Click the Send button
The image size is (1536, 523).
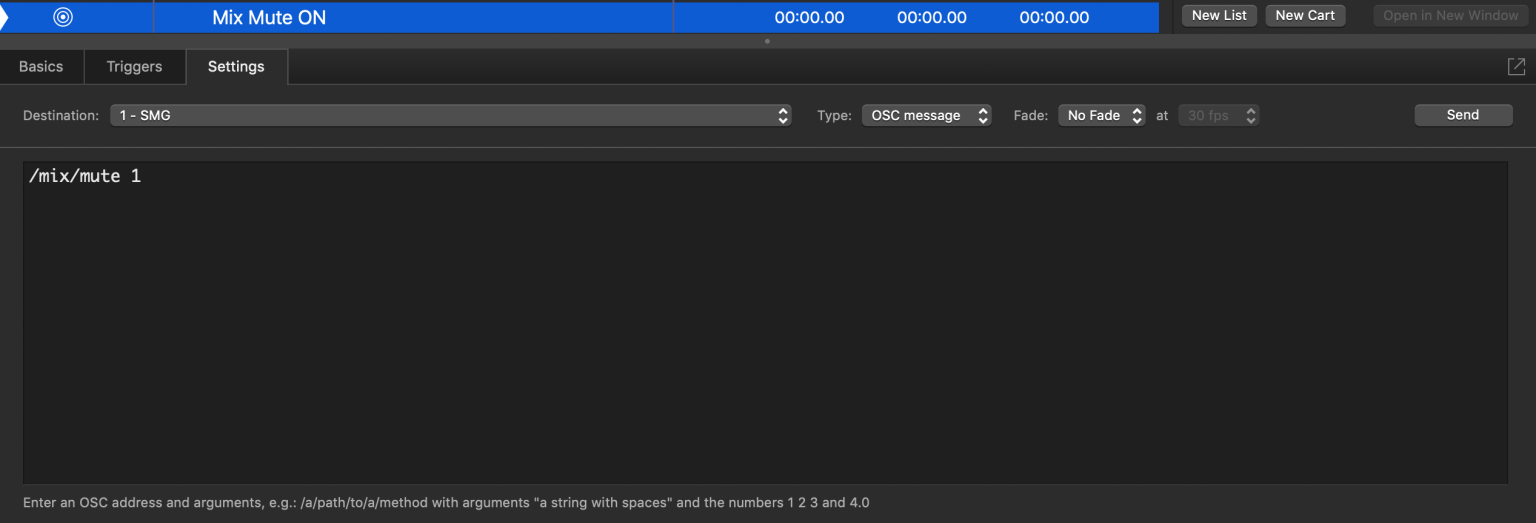tap(1463, 115)
